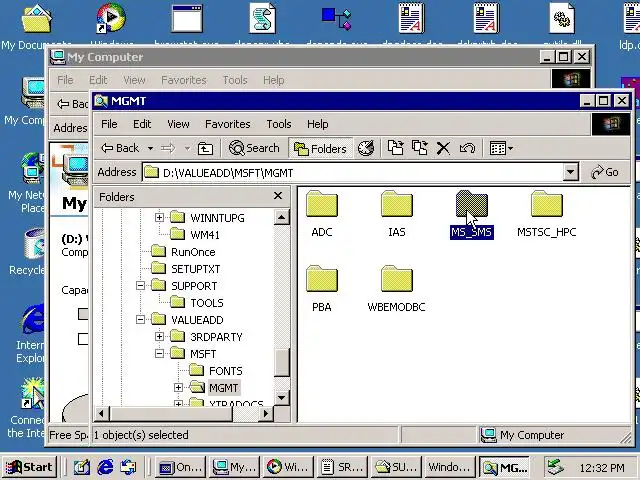Select the MS_SMS folder
640x480 pixels.
click(x=471, y=215)
